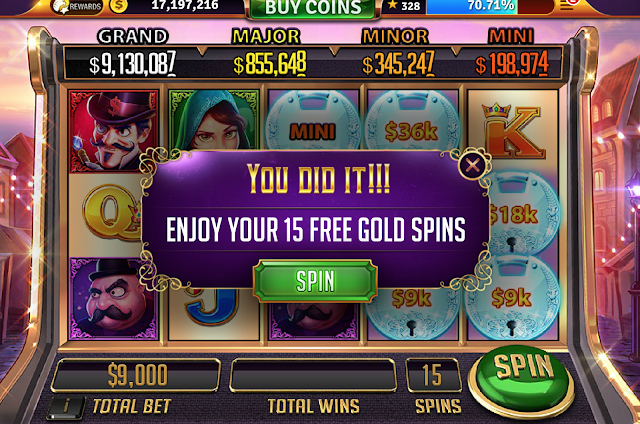640x424 pixels.
Task: Open the hamburger menu icon
Action: point(567,5)
